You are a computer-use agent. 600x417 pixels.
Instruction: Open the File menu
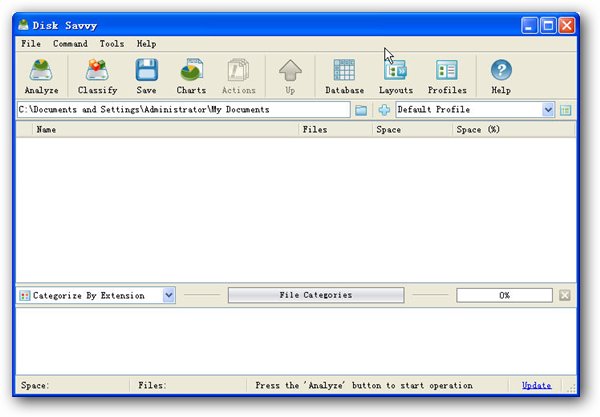[x=31, y=44]
